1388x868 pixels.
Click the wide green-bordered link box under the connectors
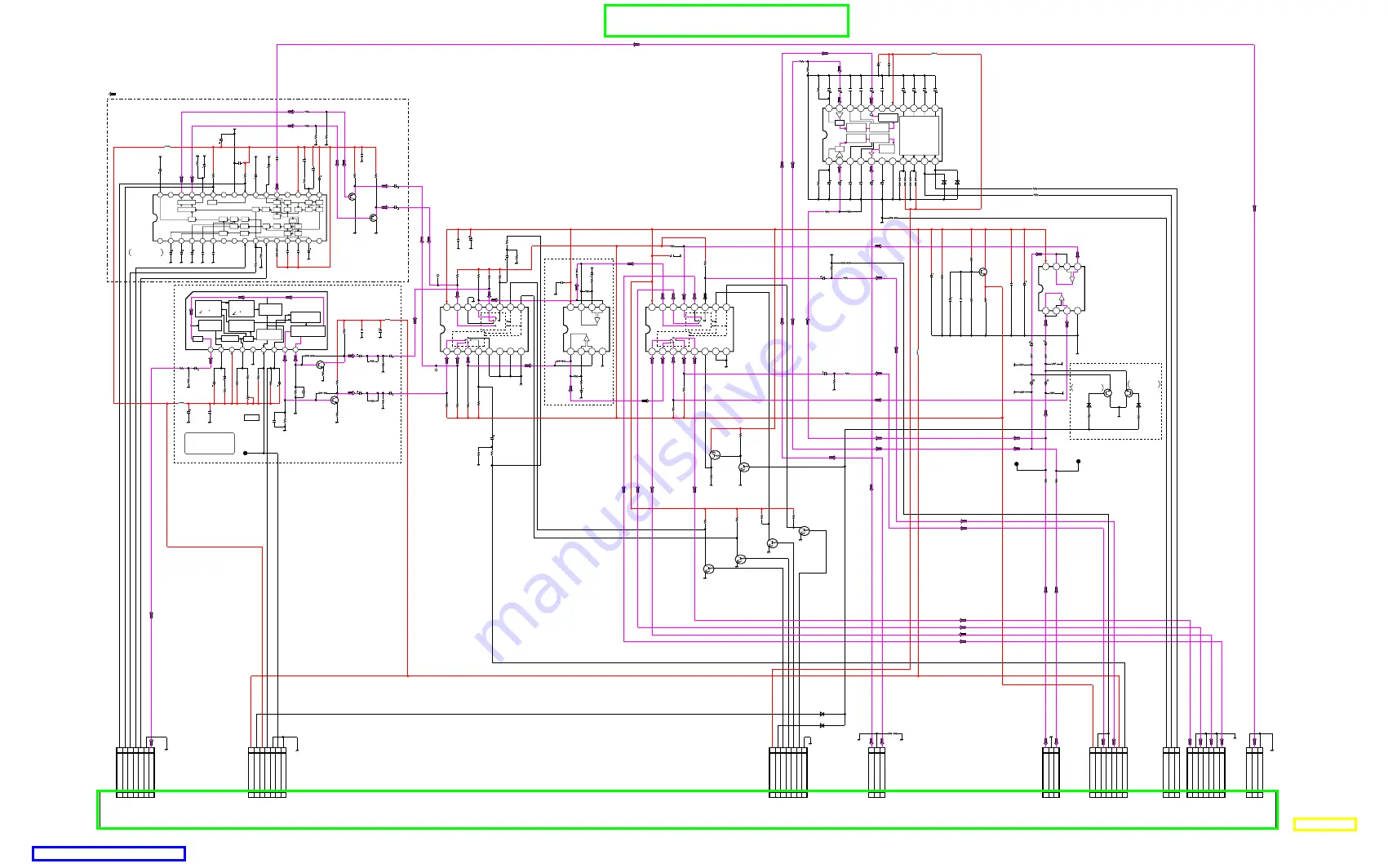click(x=687, y=809)
